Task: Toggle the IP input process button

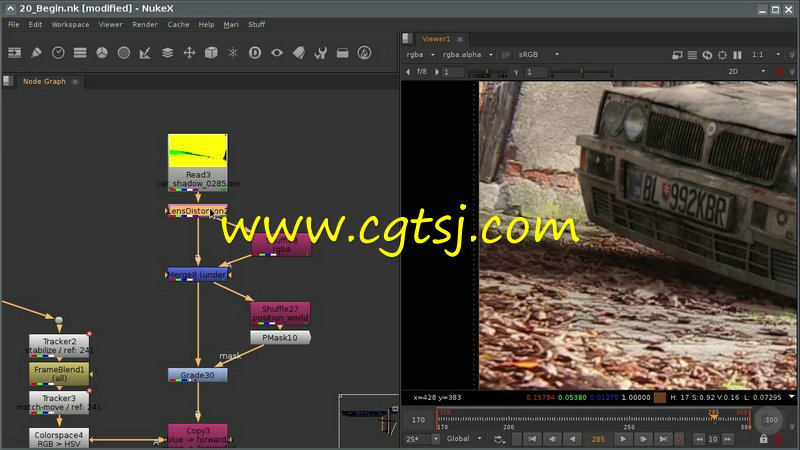Action: pos(506,55)
